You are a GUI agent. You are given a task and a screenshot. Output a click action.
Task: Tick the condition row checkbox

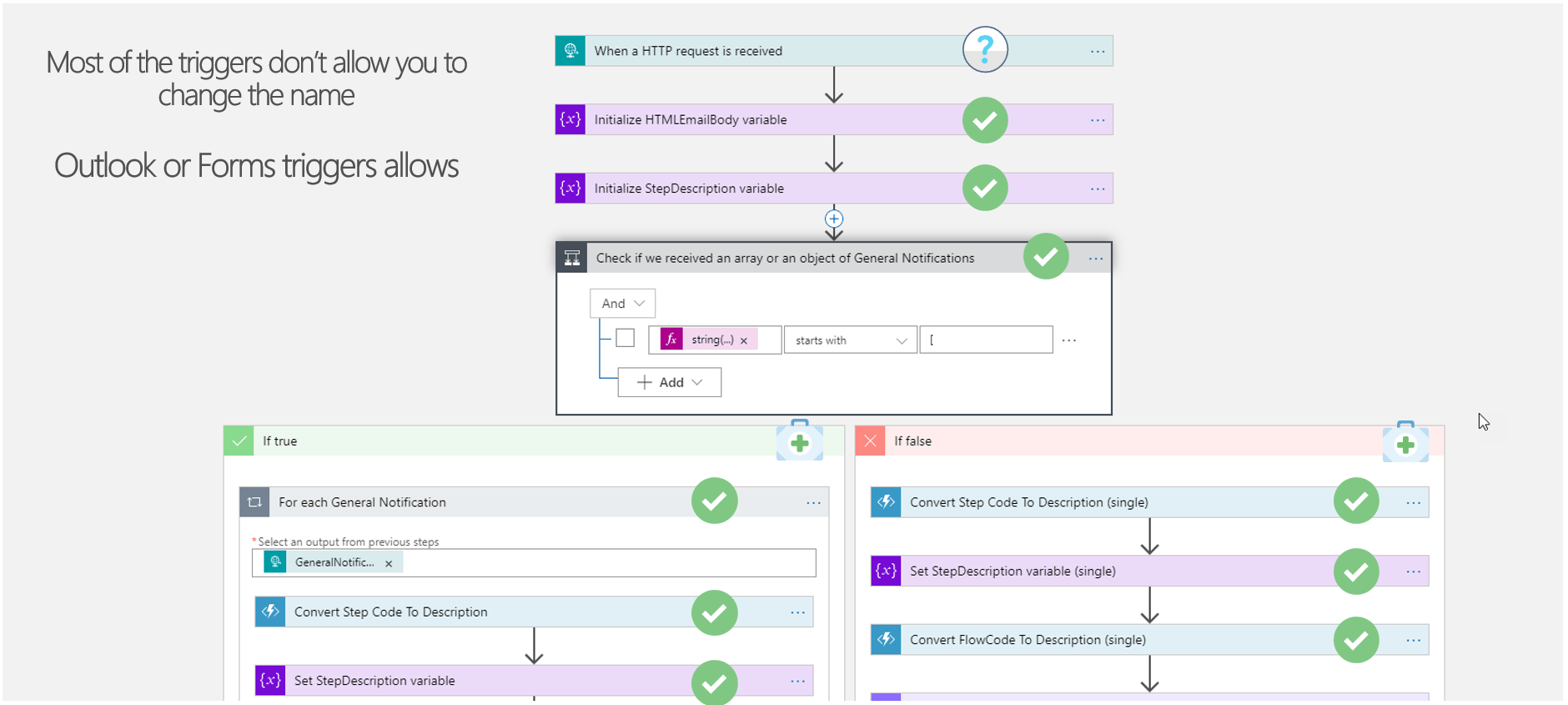(625, 338)
